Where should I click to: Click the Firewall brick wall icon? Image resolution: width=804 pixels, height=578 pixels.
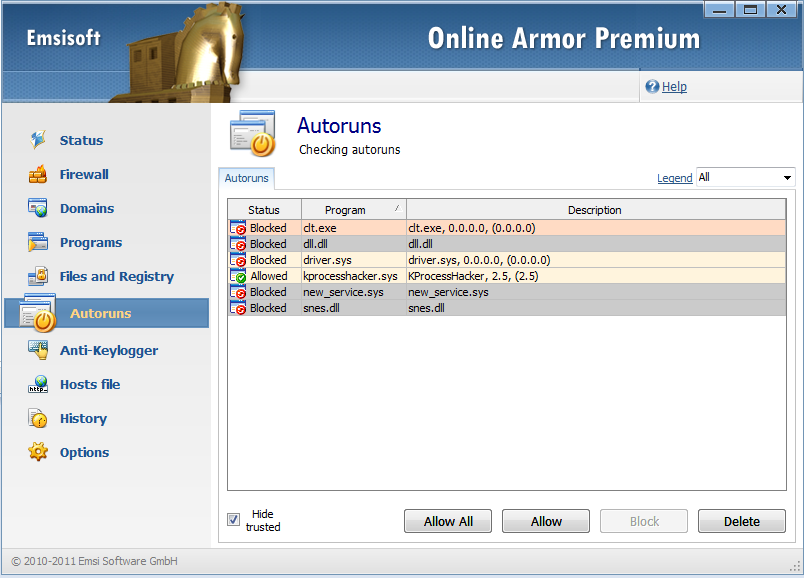click(38, 174)
